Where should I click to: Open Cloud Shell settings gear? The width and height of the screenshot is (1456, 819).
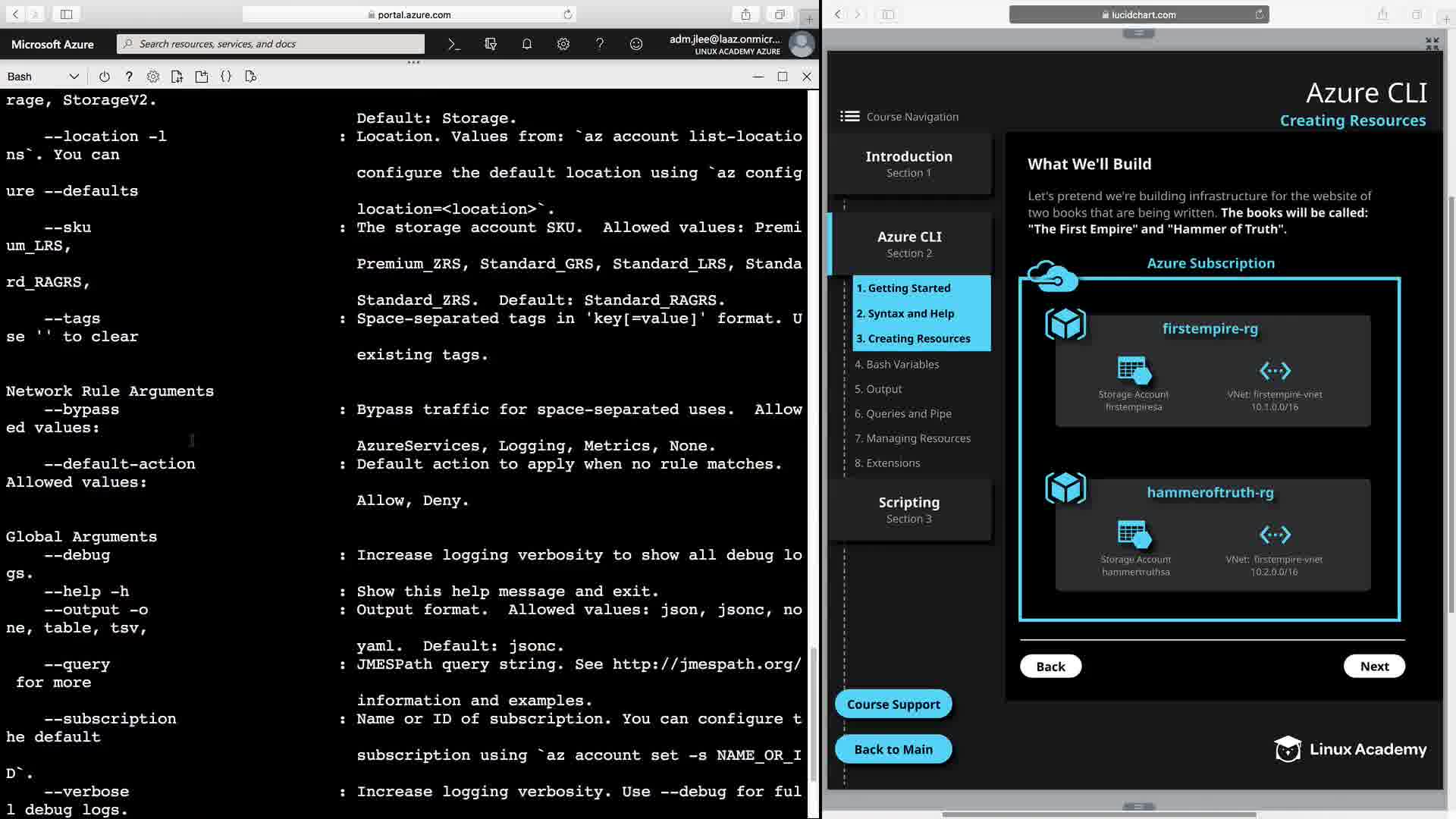point(153,77)
